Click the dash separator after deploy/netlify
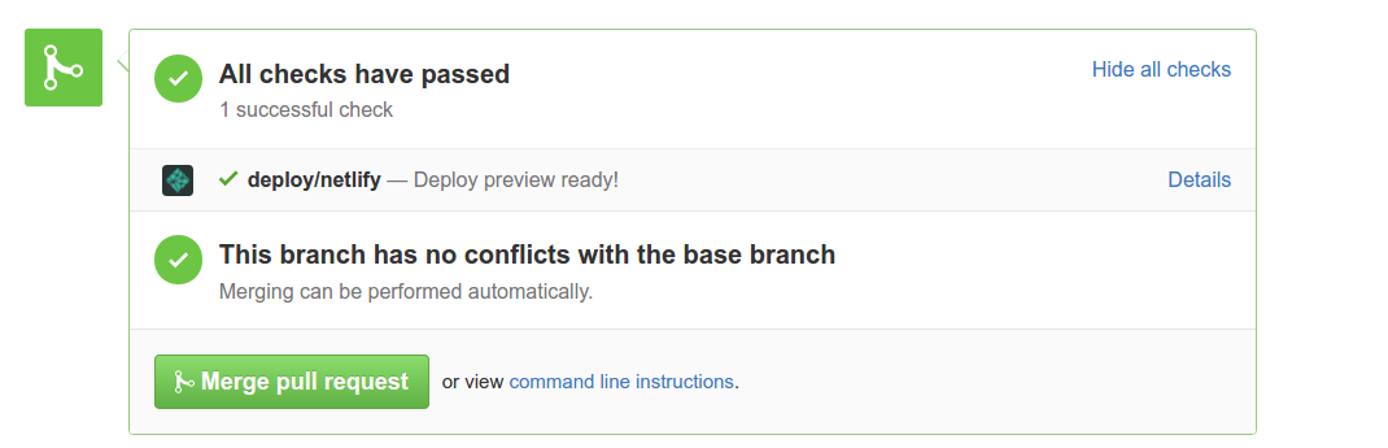 tap(397, 180)
